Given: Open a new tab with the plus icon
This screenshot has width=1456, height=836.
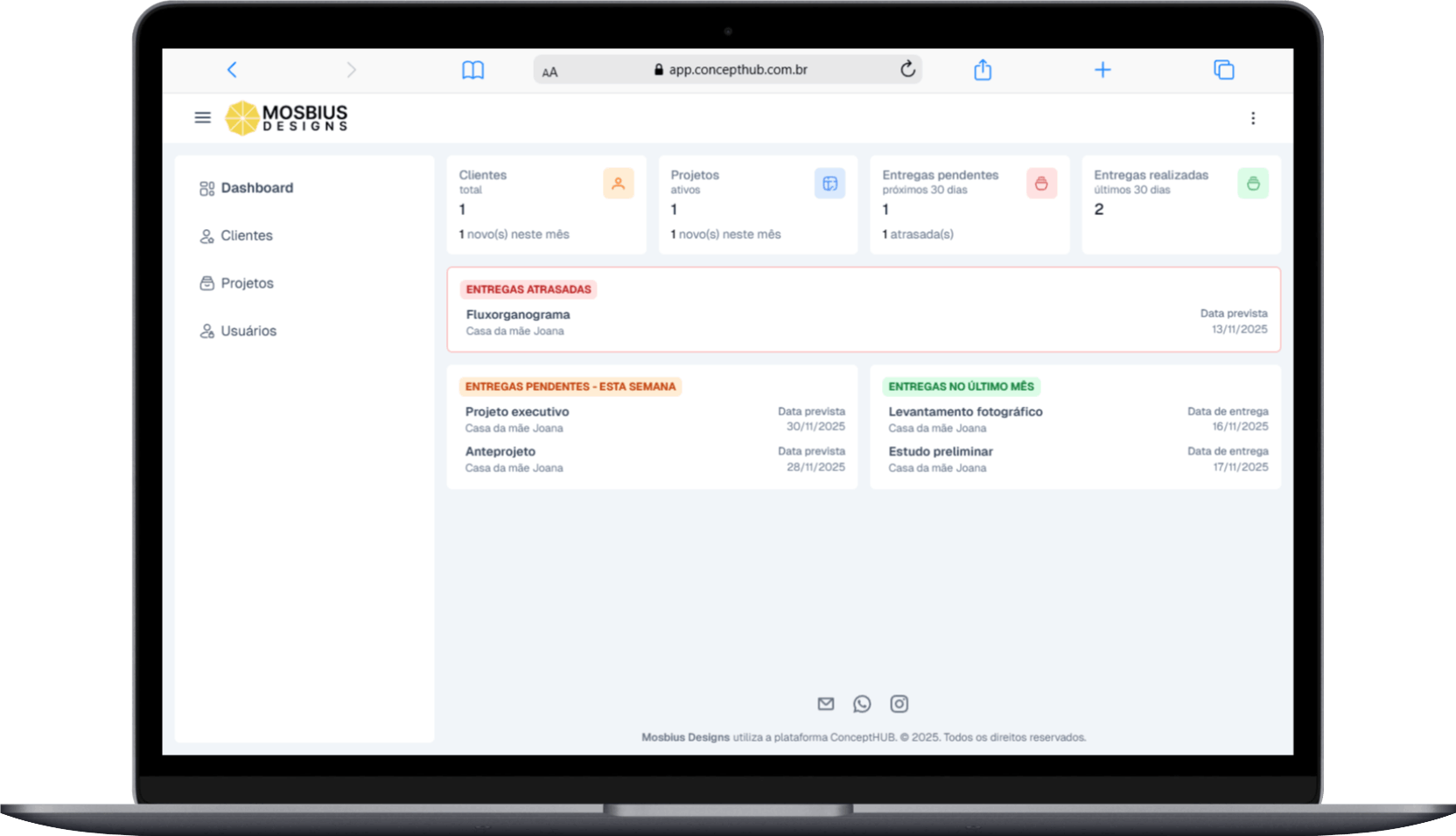Looking at the screenshot, I should click(x=1102, y=69).
